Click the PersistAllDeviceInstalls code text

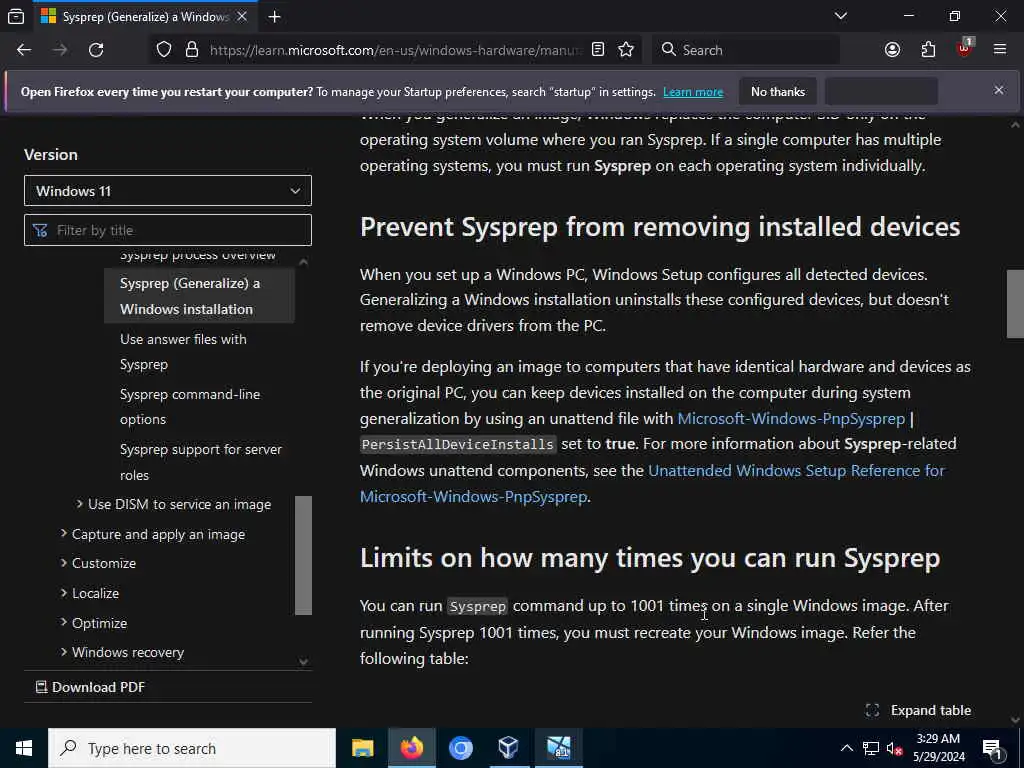coord(458,445)
